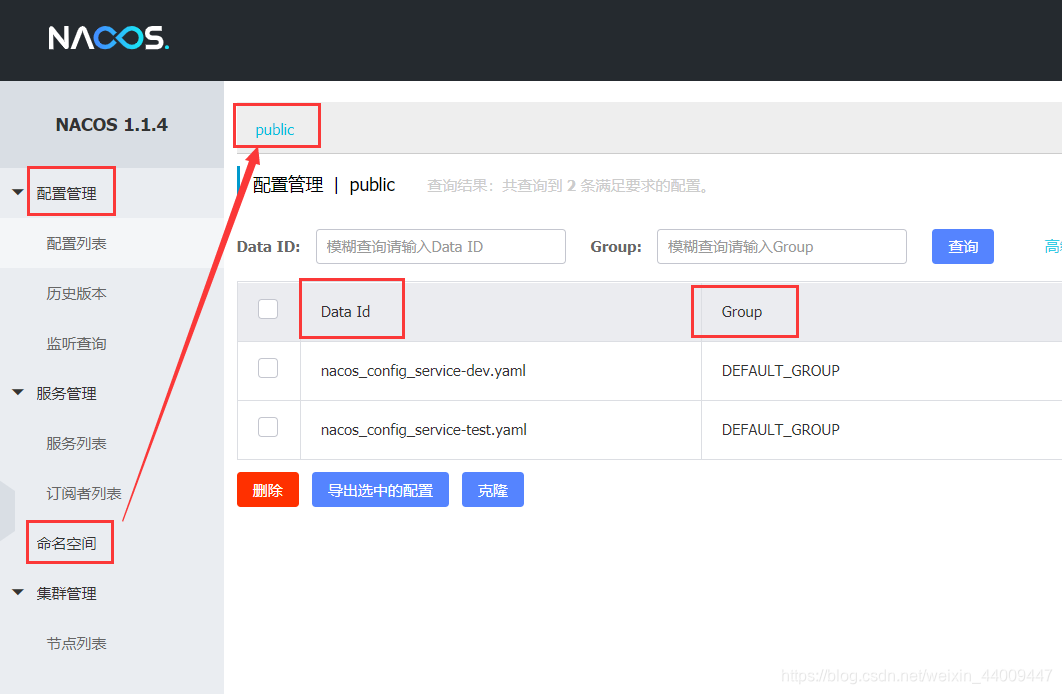Open 监听查询 page
The height and width of the screenshot is (694, 1062).
(77, 344)
